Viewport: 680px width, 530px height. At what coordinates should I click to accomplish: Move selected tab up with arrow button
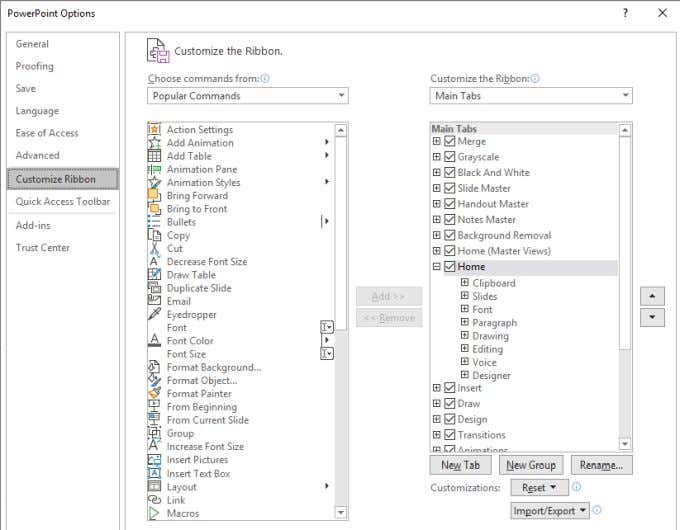tap(652, 296)
